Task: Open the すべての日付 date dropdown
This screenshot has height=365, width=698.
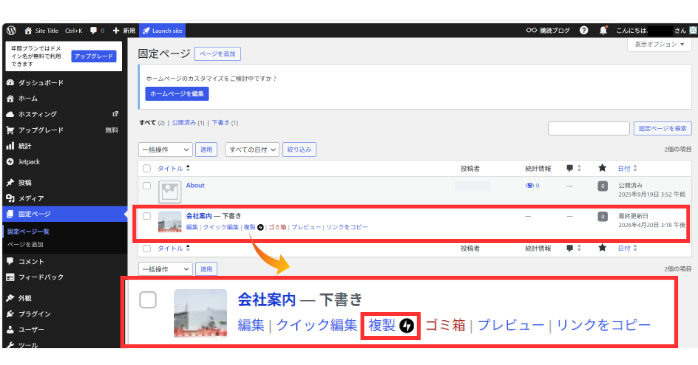Action: pyautogui.click(x=252, y=150)
